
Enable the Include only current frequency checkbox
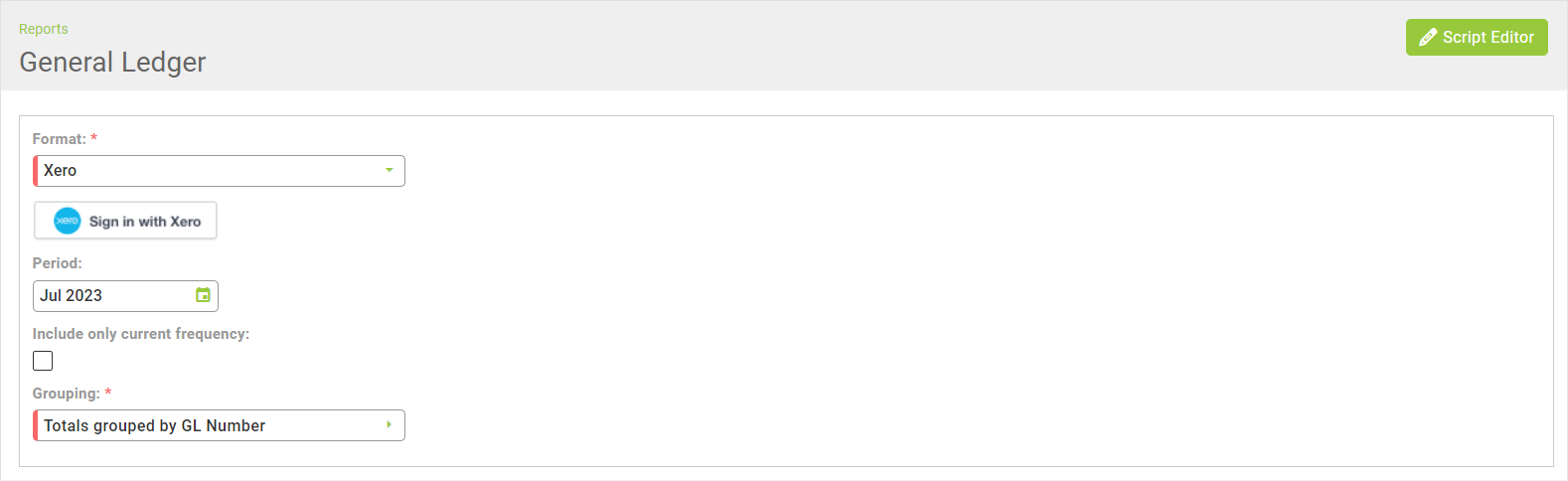pos(43,361)
